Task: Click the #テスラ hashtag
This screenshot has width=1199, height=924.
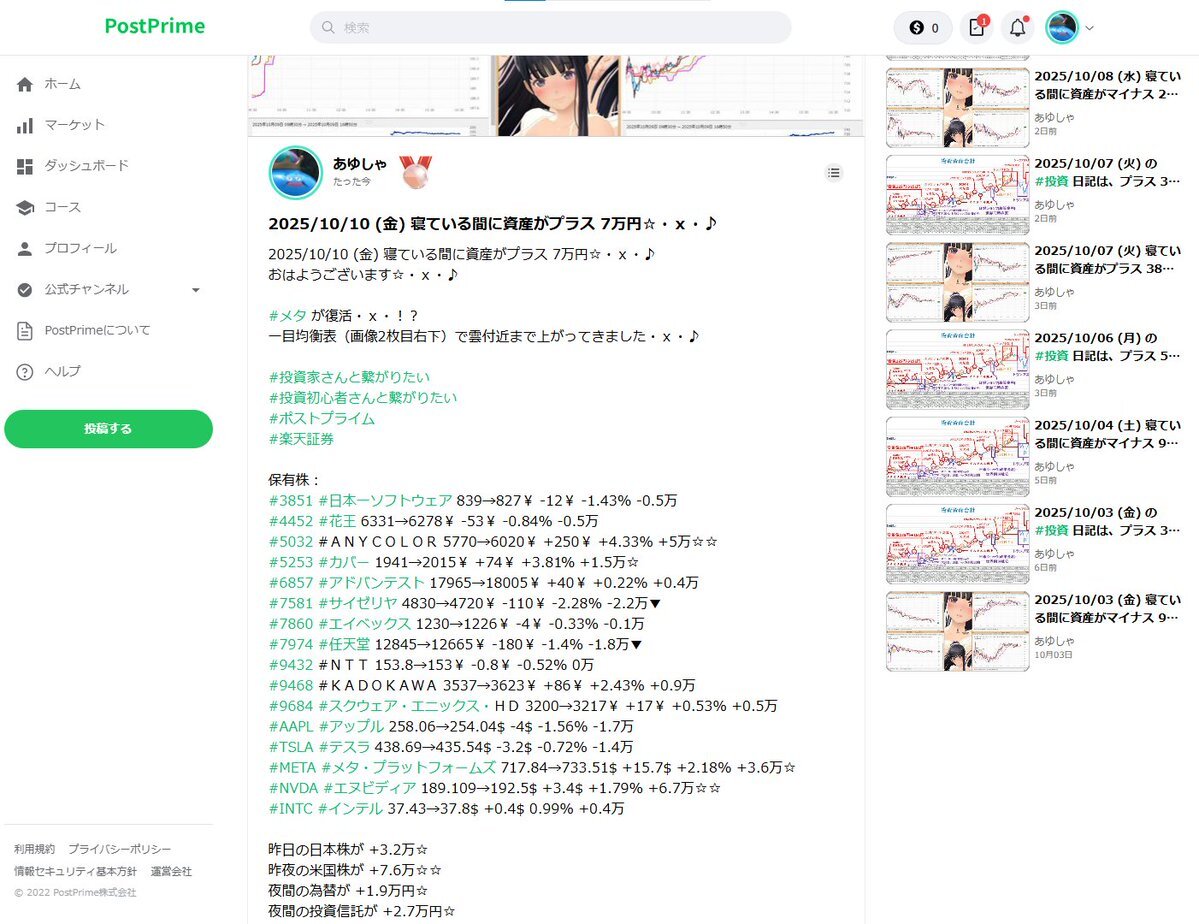Action: click(344, 747)
